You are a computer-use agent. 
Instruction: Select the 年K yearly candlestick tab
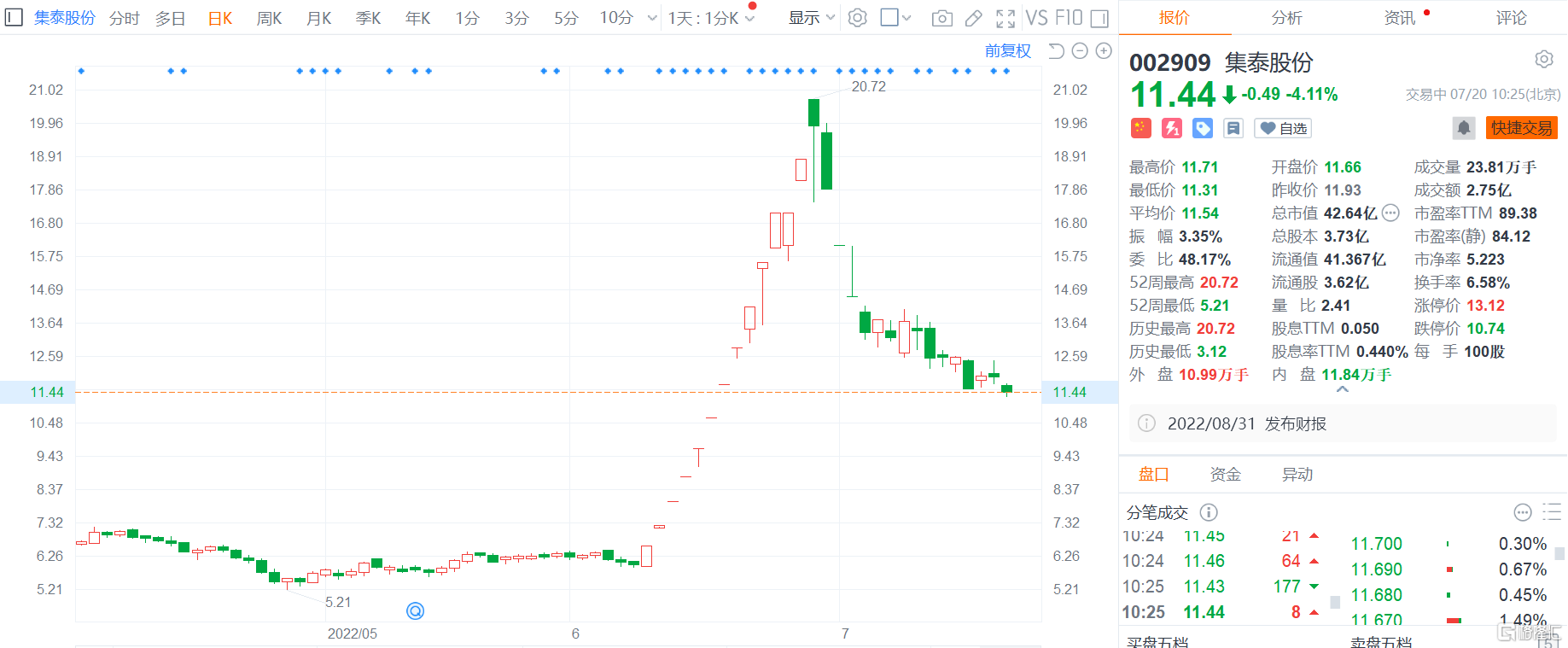point(418,18)
